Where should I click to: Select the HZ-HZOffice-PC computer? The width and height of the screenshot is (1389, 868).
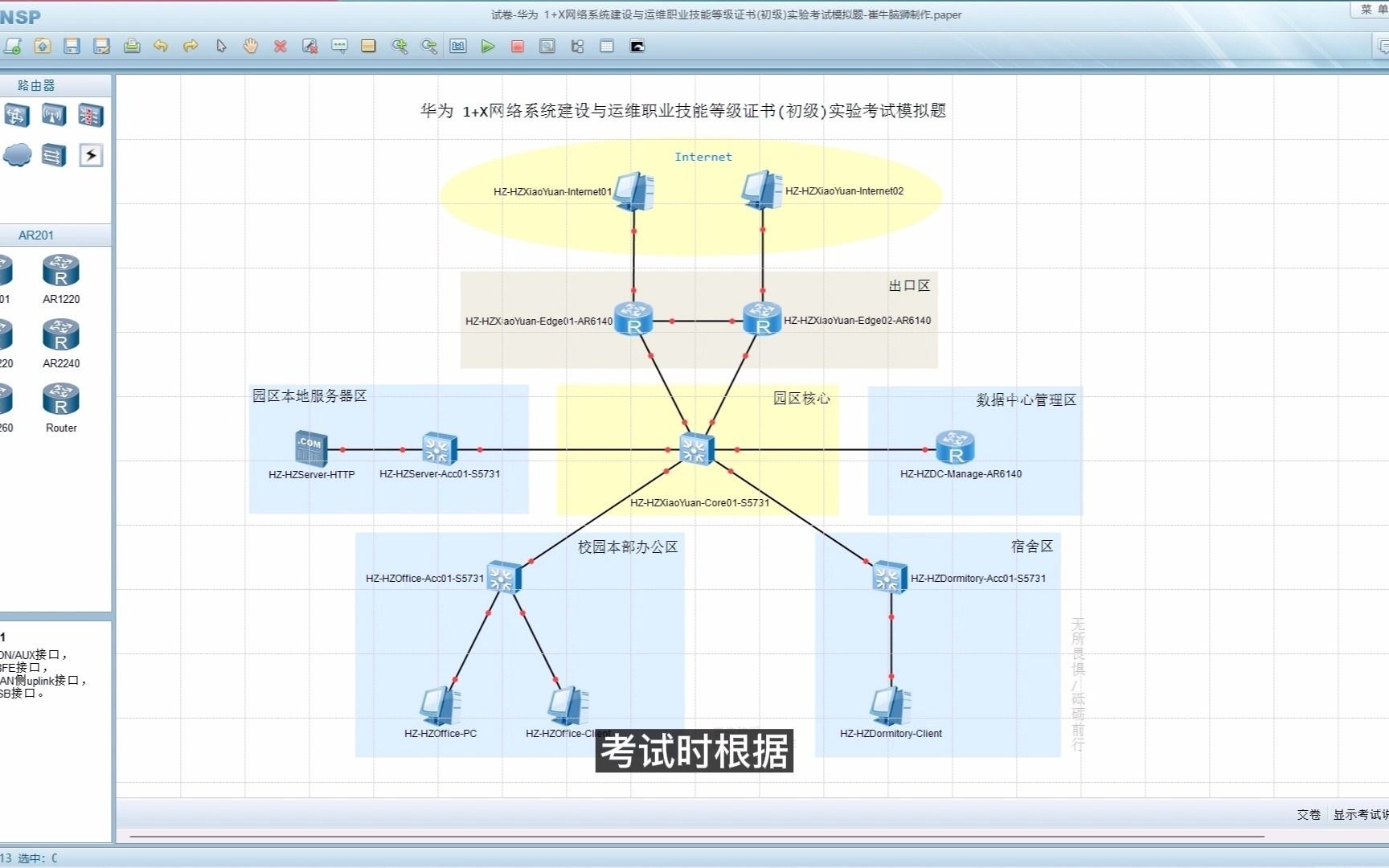click(440, 706)
